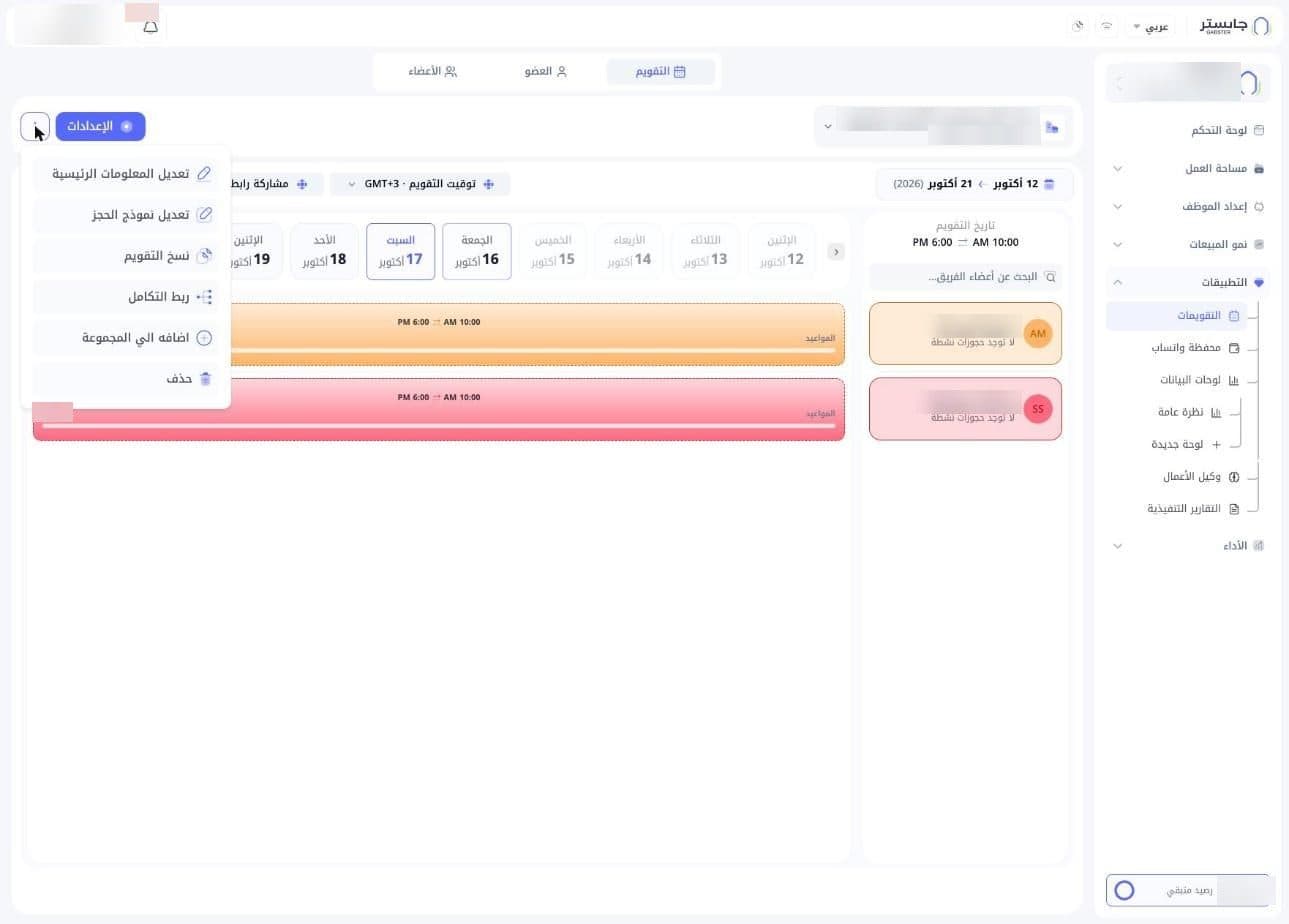Click لوحة جديدة plus item
The height and width of the screenshot is (924, 1289).
[x=1187, y=444]
